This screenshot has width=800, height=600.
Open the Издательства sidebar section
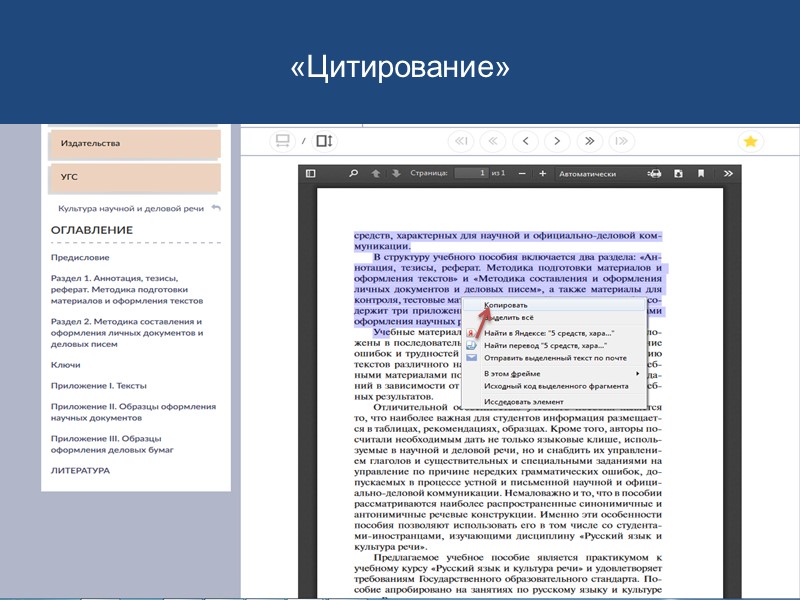pos(135,143)
